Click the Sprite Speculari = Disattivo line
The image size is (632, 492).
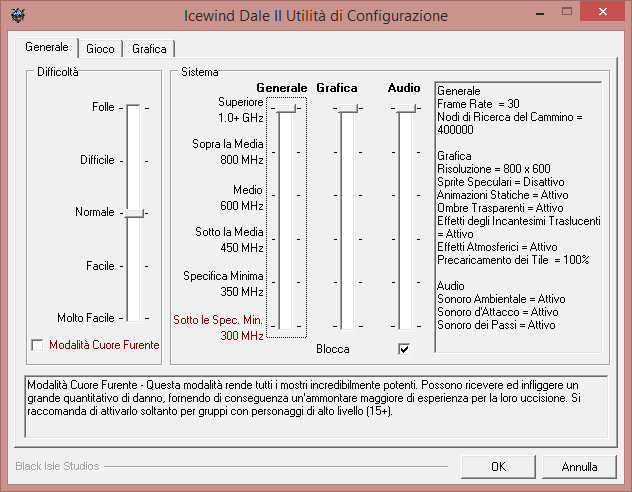[501, 182]
